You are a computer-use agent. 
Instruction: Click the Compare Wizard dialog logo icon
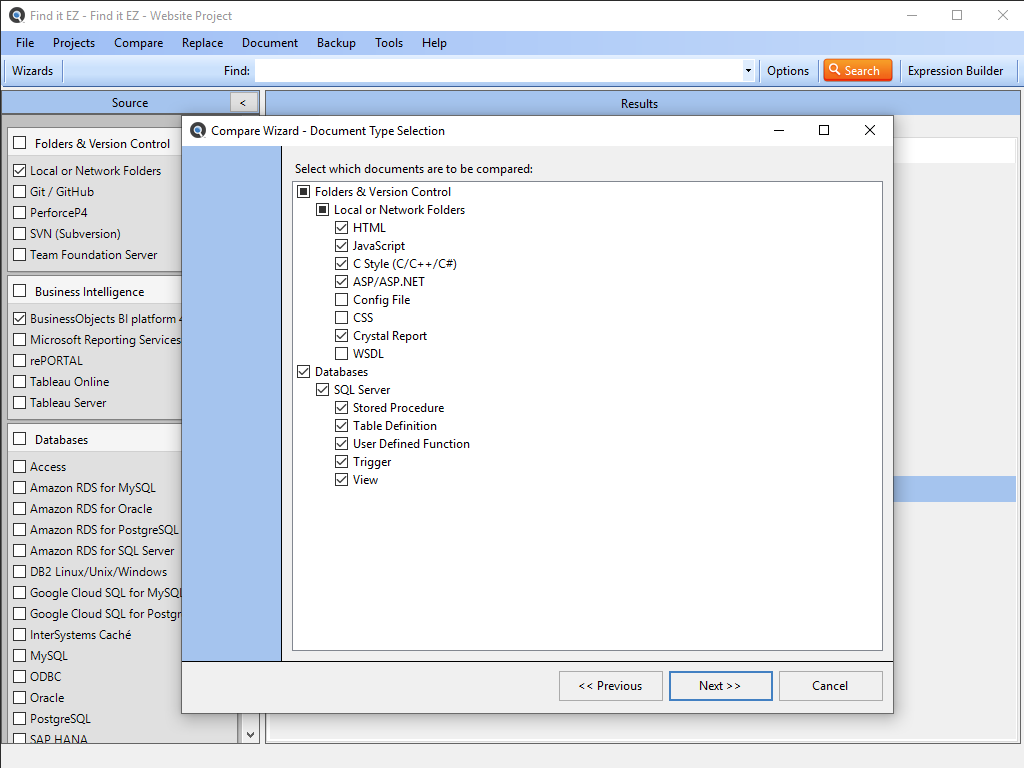(x=198, y=130)
